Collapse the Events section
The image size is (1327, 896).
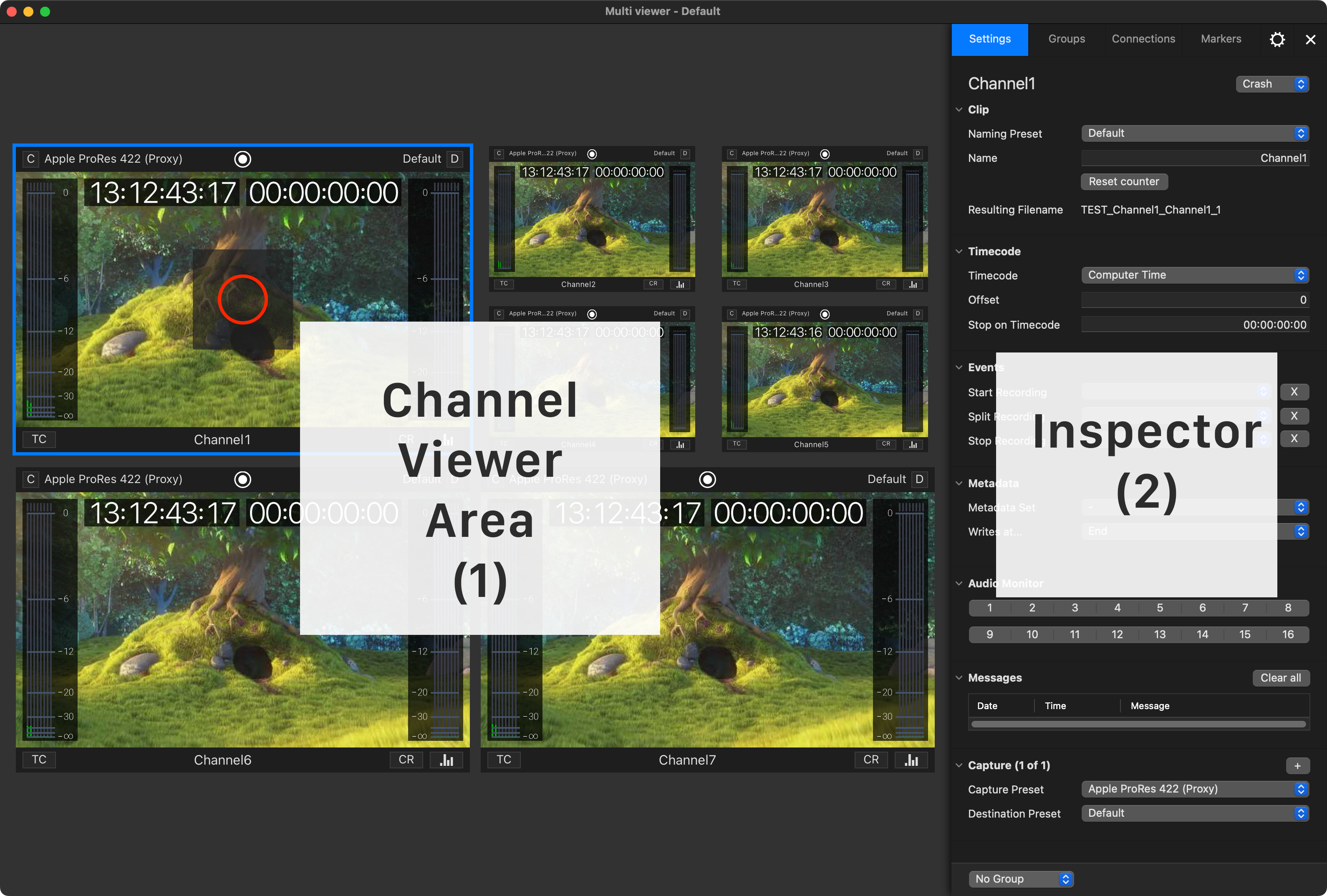click(x=959, y=367)
